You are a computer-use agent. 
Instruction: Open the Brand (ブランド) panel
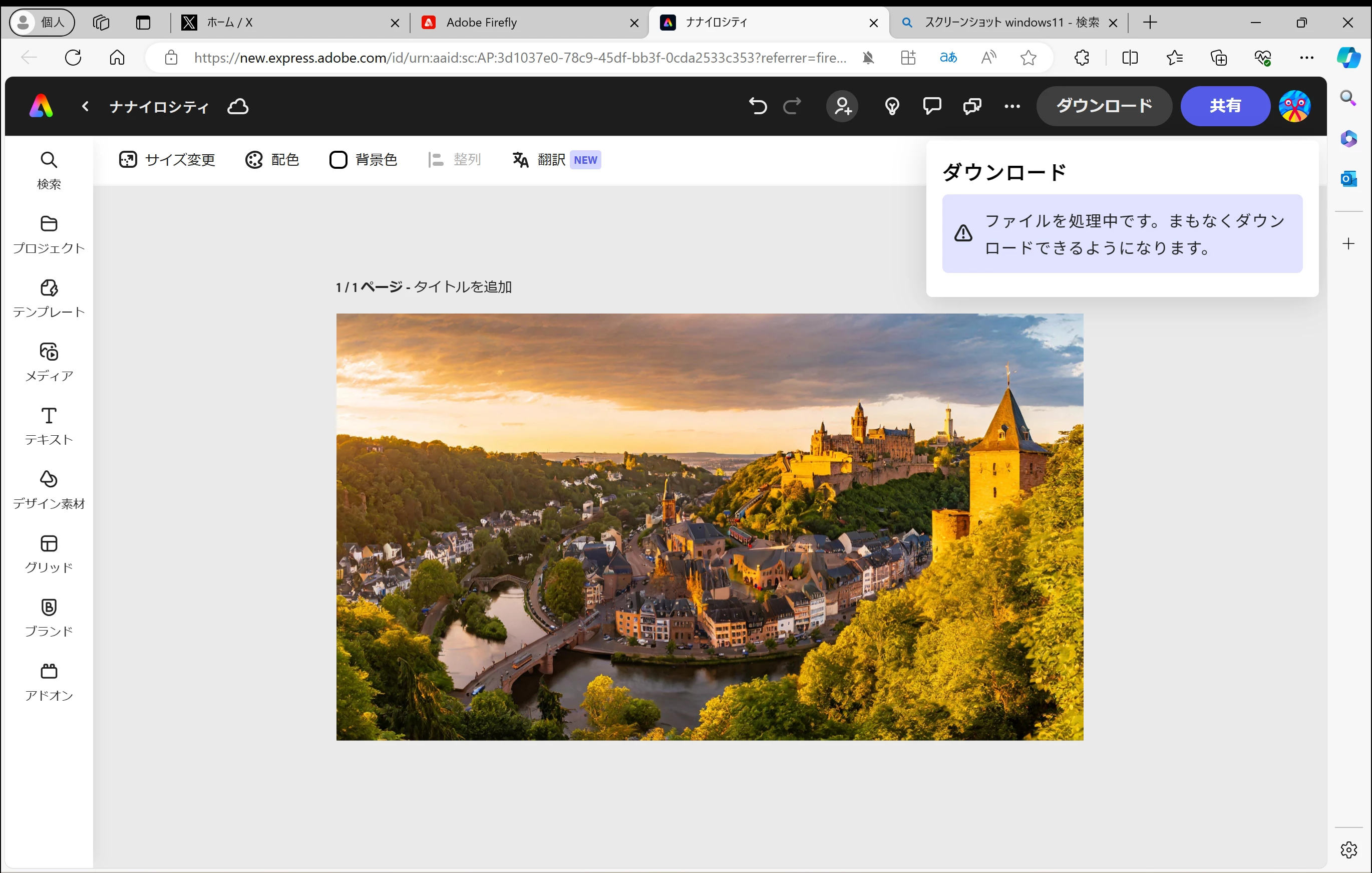(49, 617)
